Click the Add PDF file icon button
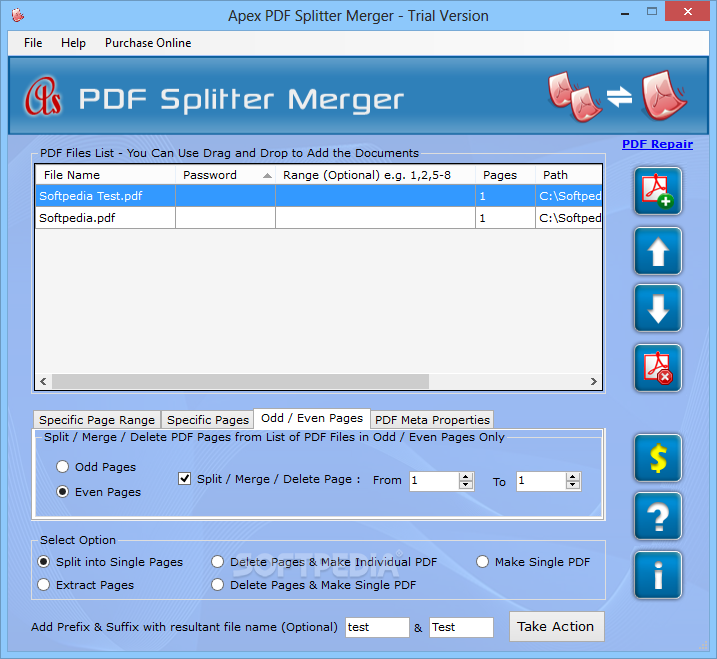Image resolution: width=717 pixels, height=659 pixels. click(x=658, y=191)
